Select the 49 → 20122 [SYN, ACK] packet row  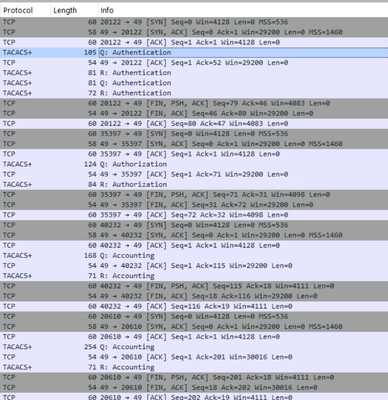(194, 32)
